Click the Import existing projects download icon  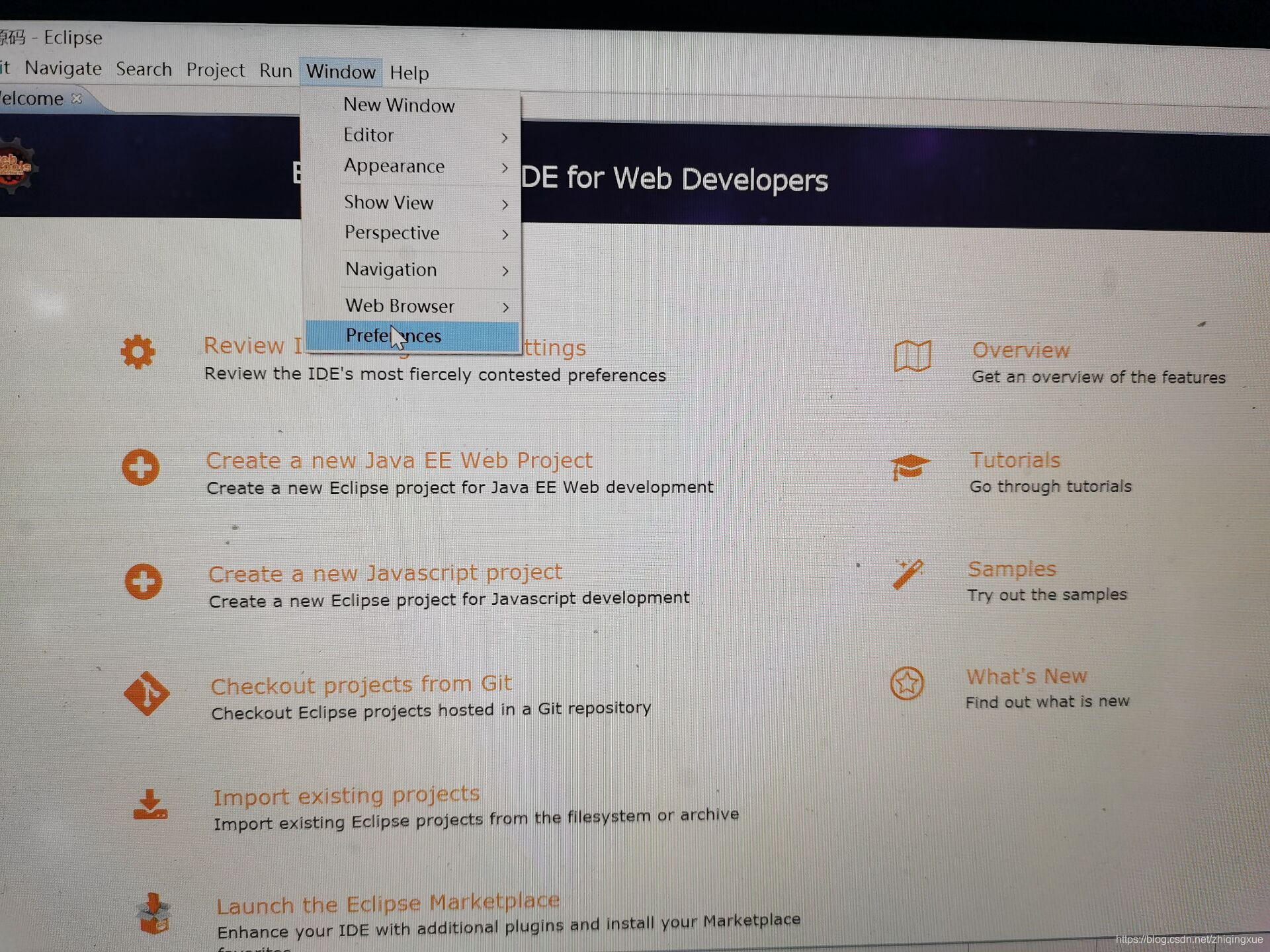click(150, 805)
